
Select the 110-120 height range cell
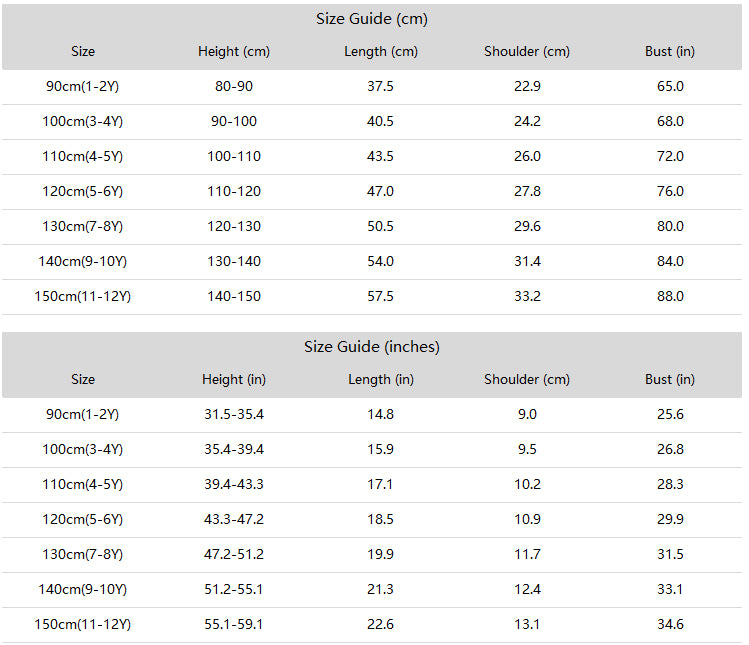234,192
